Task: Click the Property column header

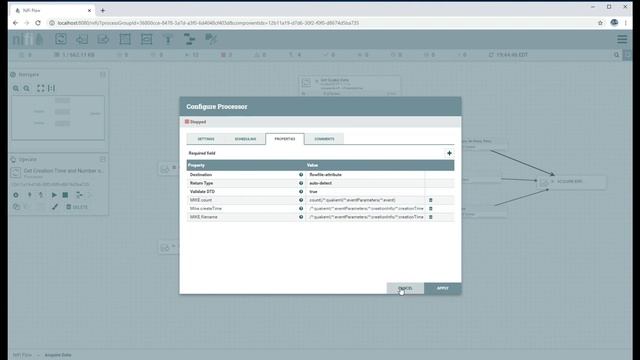Action: [x=246, y=165]
